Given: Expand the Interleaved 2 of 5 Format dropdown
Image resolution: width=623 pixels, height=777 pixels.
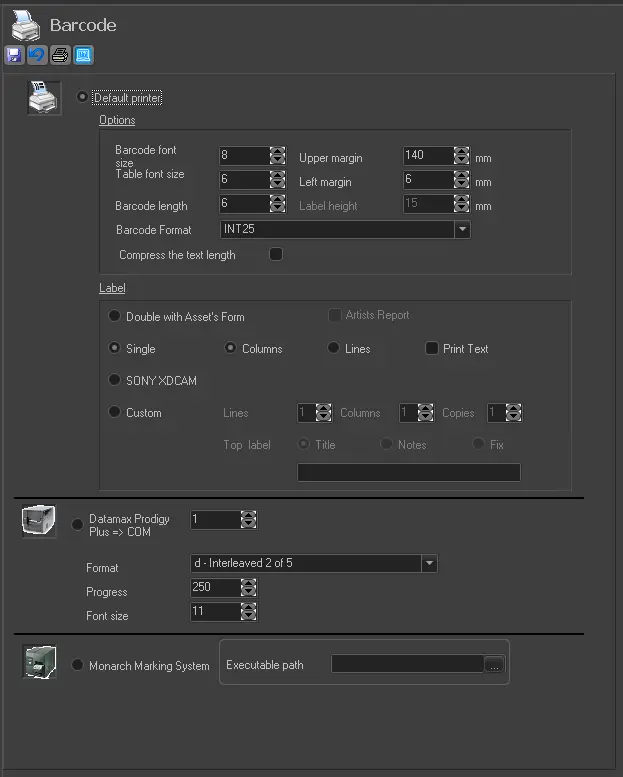Looking at the screenshot, I should coord(429,564).
